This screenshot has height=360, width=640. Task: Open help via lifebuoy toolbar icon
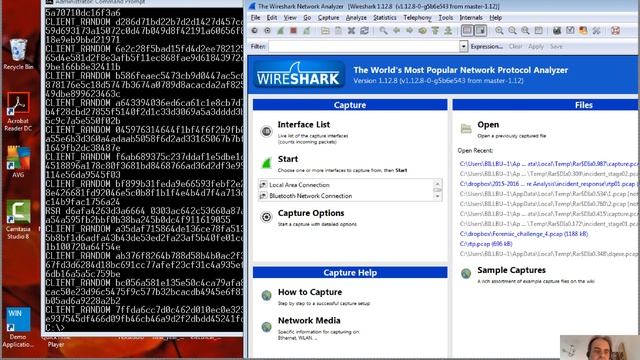tap(615, 31)
